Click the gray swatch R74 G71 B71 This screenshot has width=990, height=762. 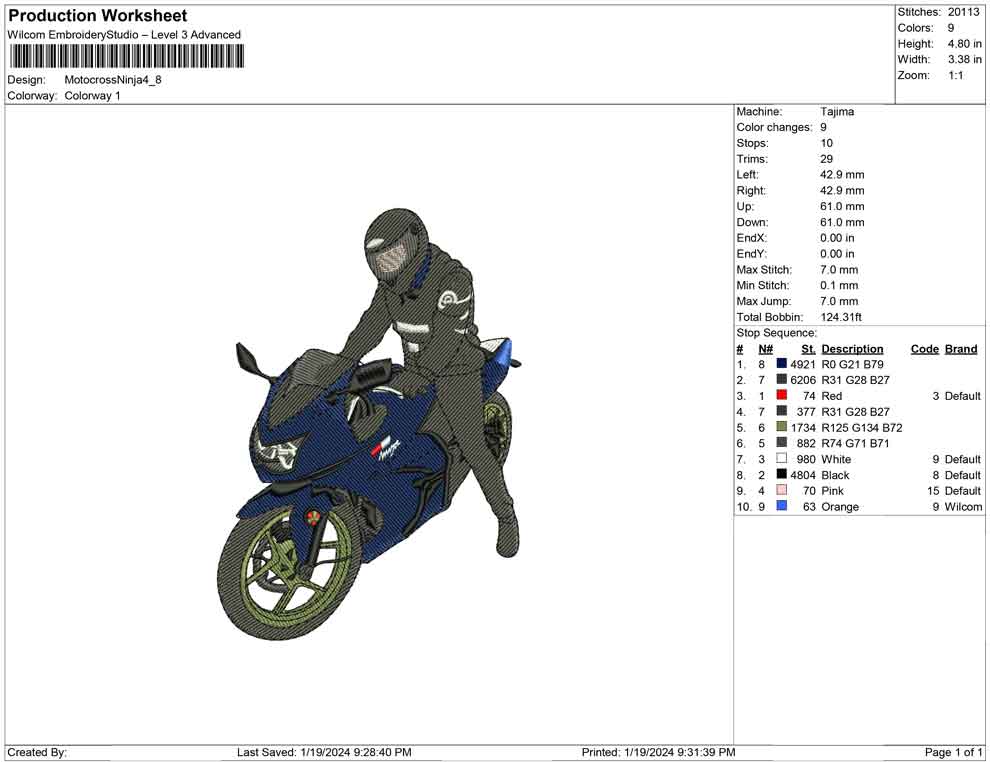pos(782,443)
